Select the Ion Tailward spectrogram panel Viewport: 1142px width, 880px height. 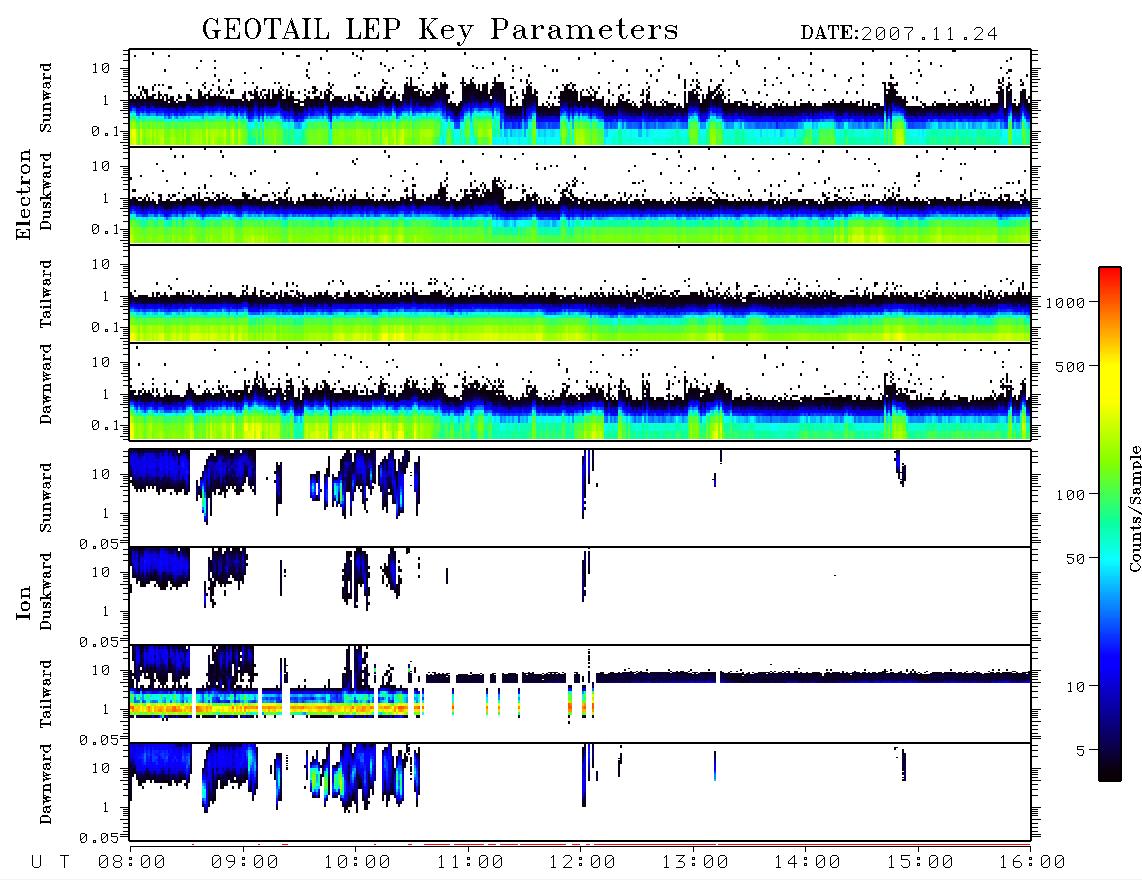[580, 693]
